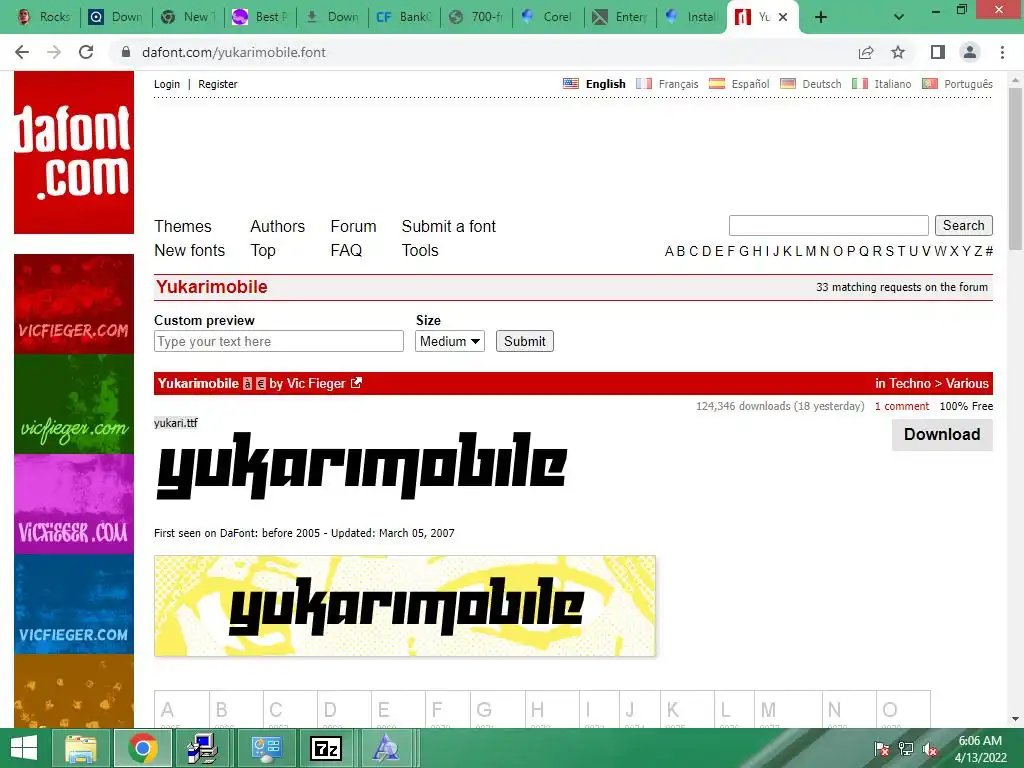The image size is (1024, 768).
Task: Open the Submit a font page
Action: (449, 226)
